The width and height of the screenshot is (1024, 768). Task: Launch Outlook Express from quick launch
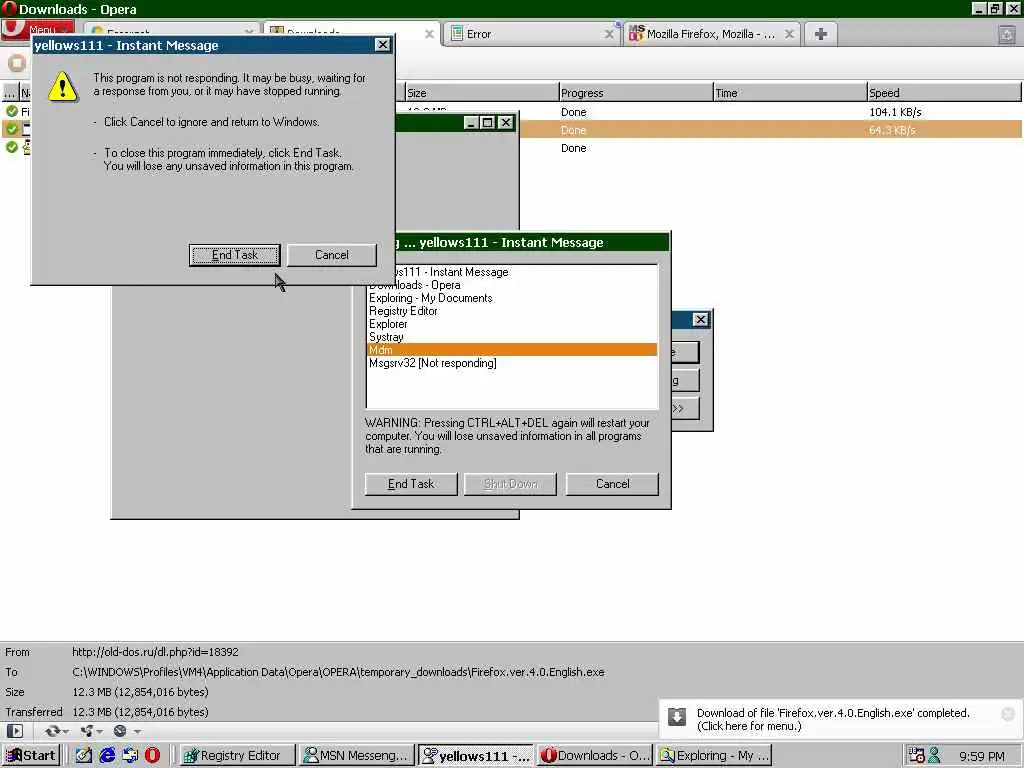[x=130, y=756]
